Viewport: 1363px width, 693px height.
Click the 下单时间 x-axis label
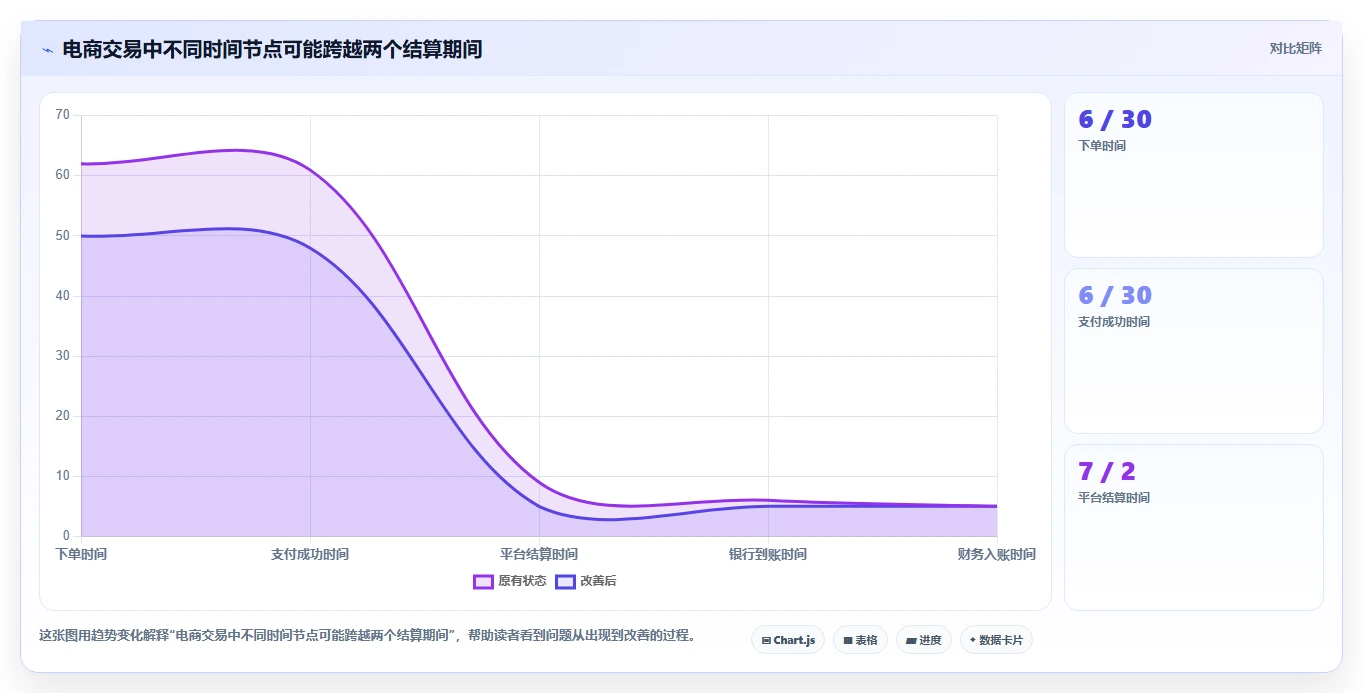[x=81, y=554]
